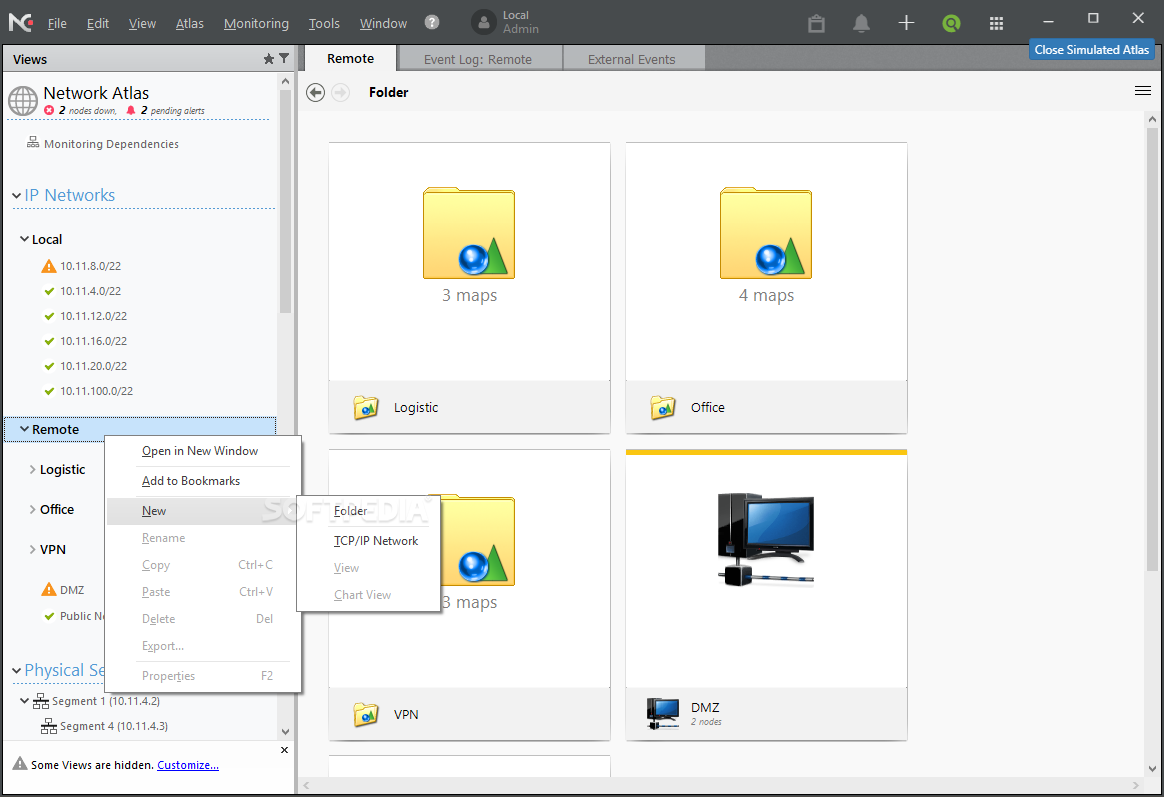Screen dimensions: 1164x797
Task: Open the filter funnel icon in Views panel
Action: [284, 58]
